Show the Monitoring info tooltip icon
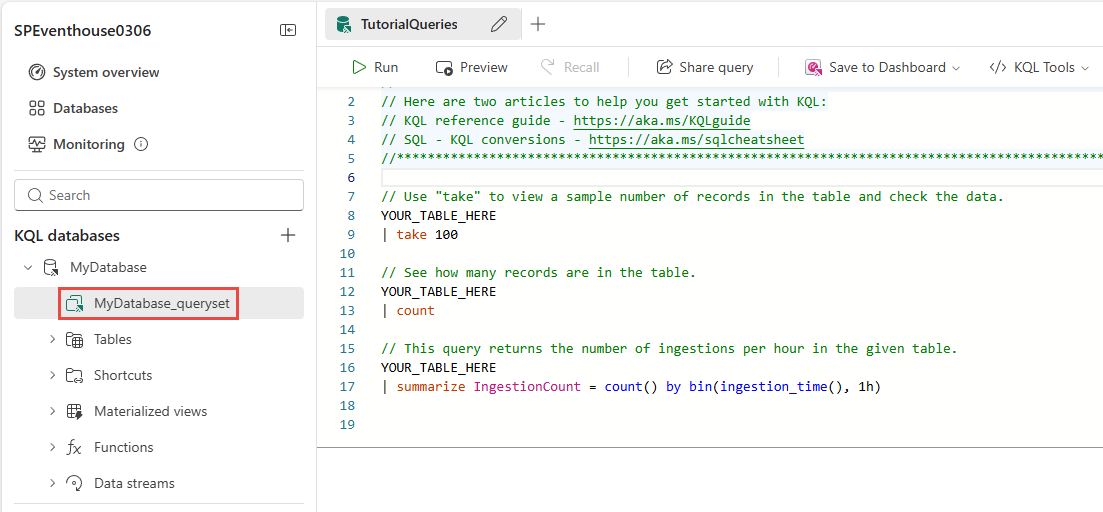The height and width of the screenshot is (512, 1103). click(x=141, y=144)
